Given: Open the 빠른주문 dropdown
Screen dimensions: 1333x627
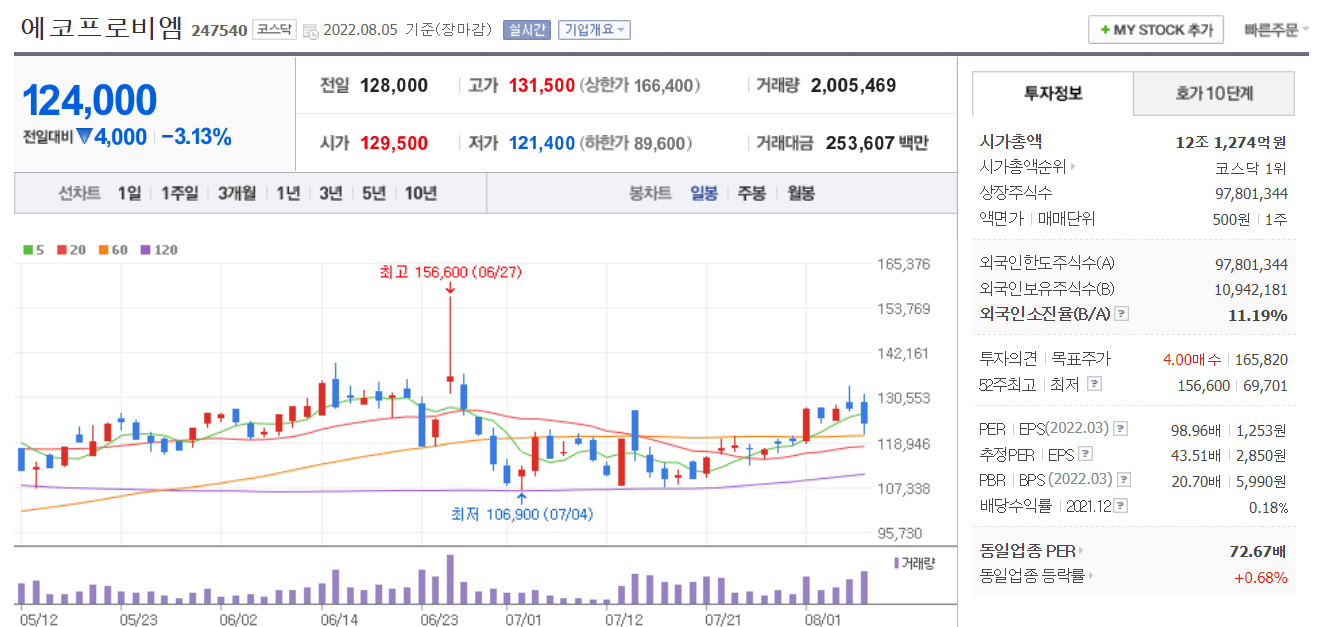Looking at the screenshot, I should (1276, 30).
